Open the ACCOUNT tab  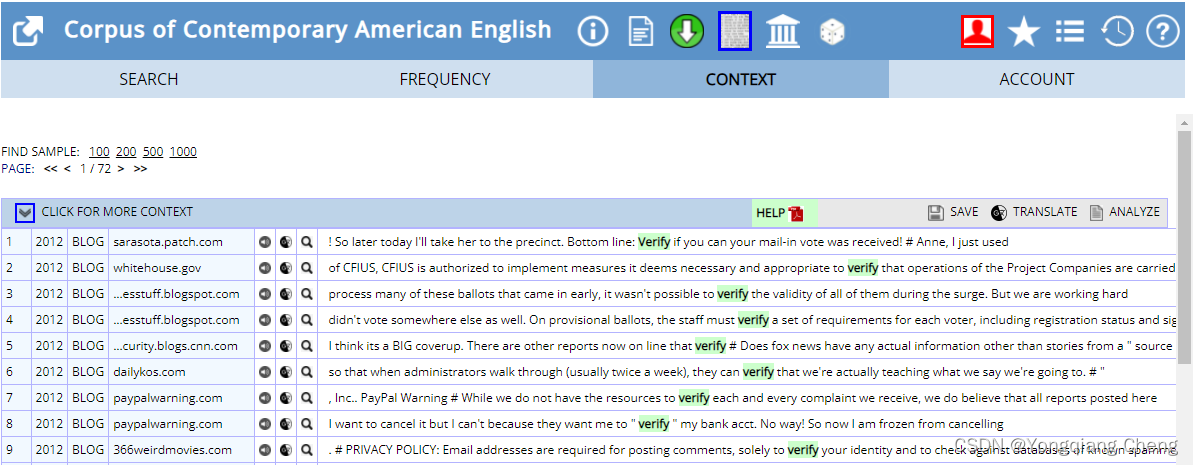pos(1036,79)
